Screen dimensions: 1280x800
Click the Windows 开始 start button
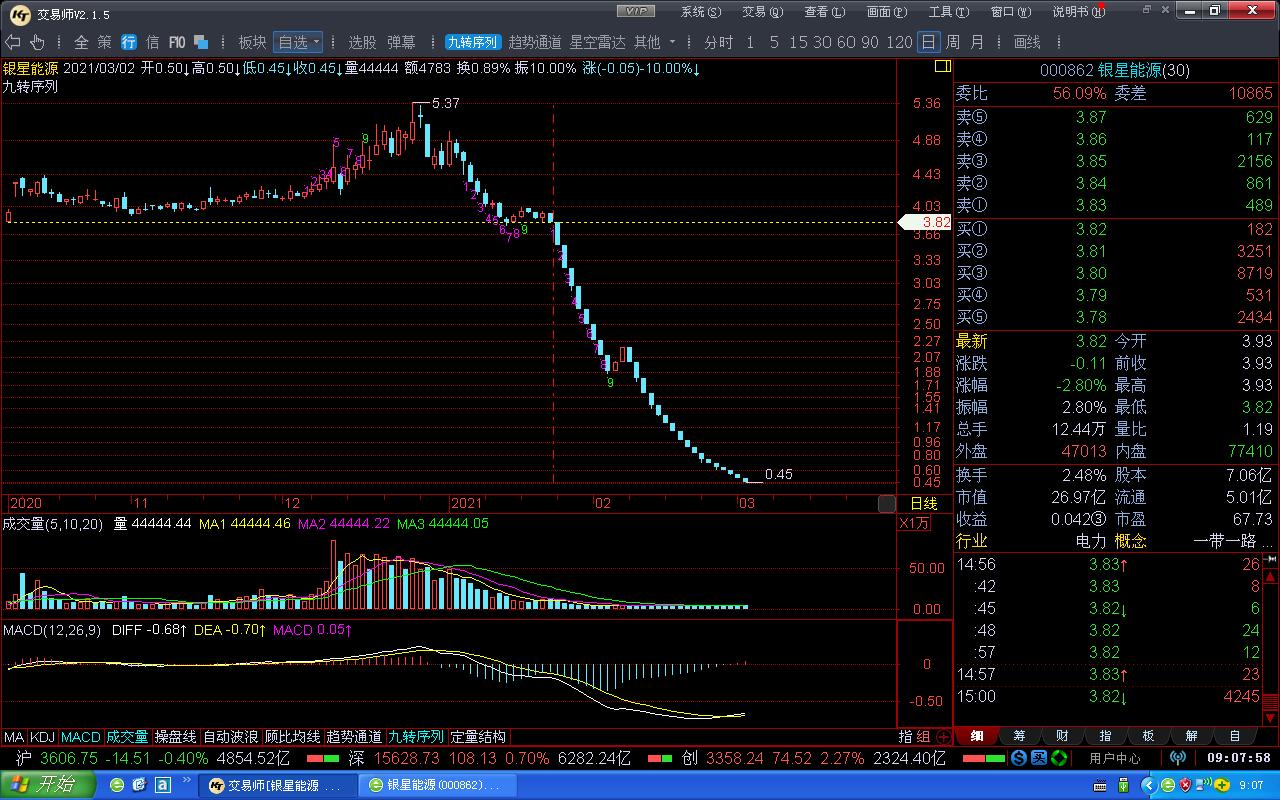click(x=48, y=785)
